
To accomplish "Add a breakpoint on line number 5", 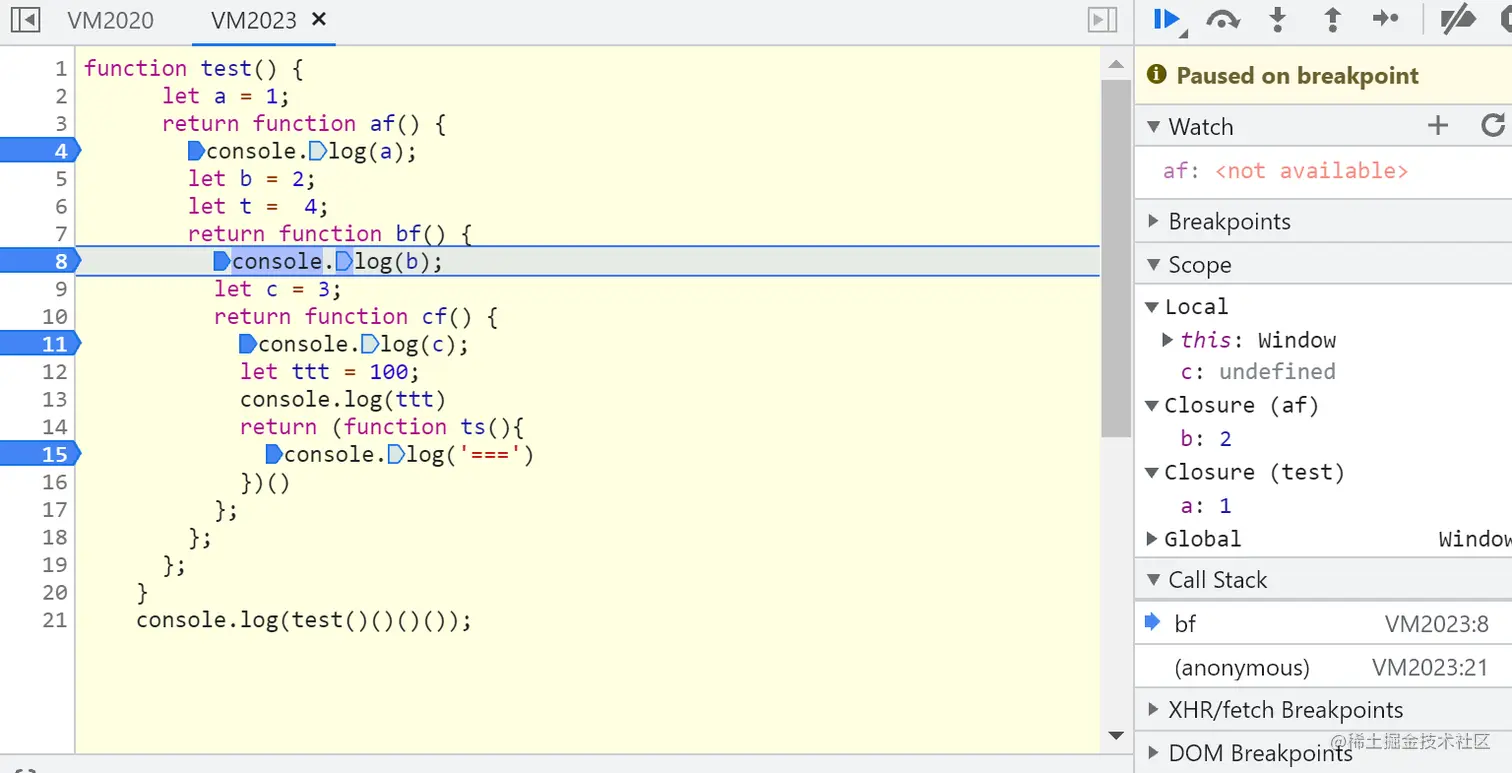I will tap(61, 179).
